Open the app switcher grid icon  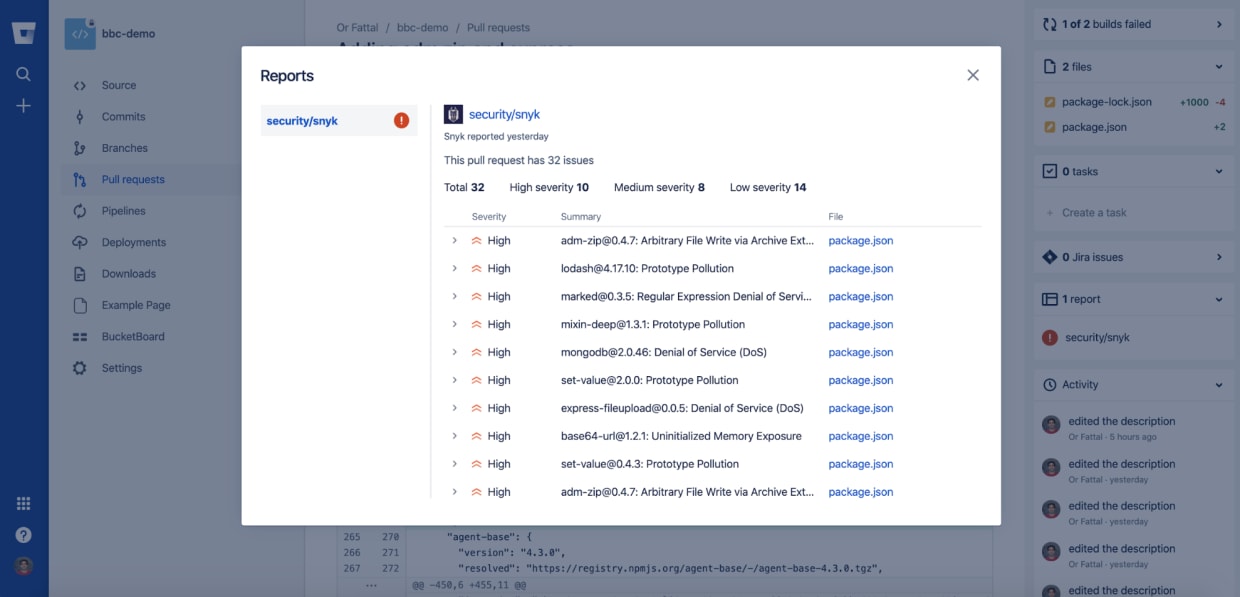click(x=23, y=504)
